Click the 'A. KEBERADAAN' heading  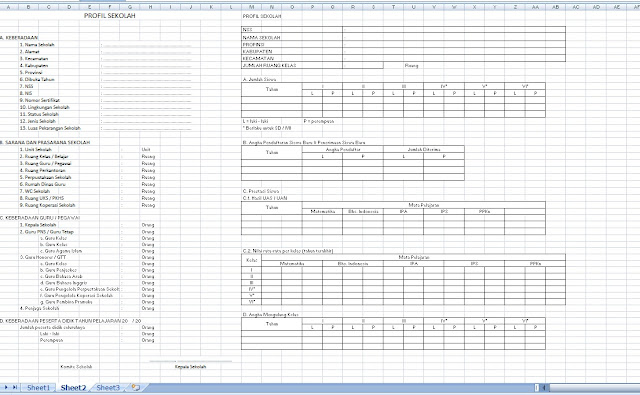click(19, 38)
